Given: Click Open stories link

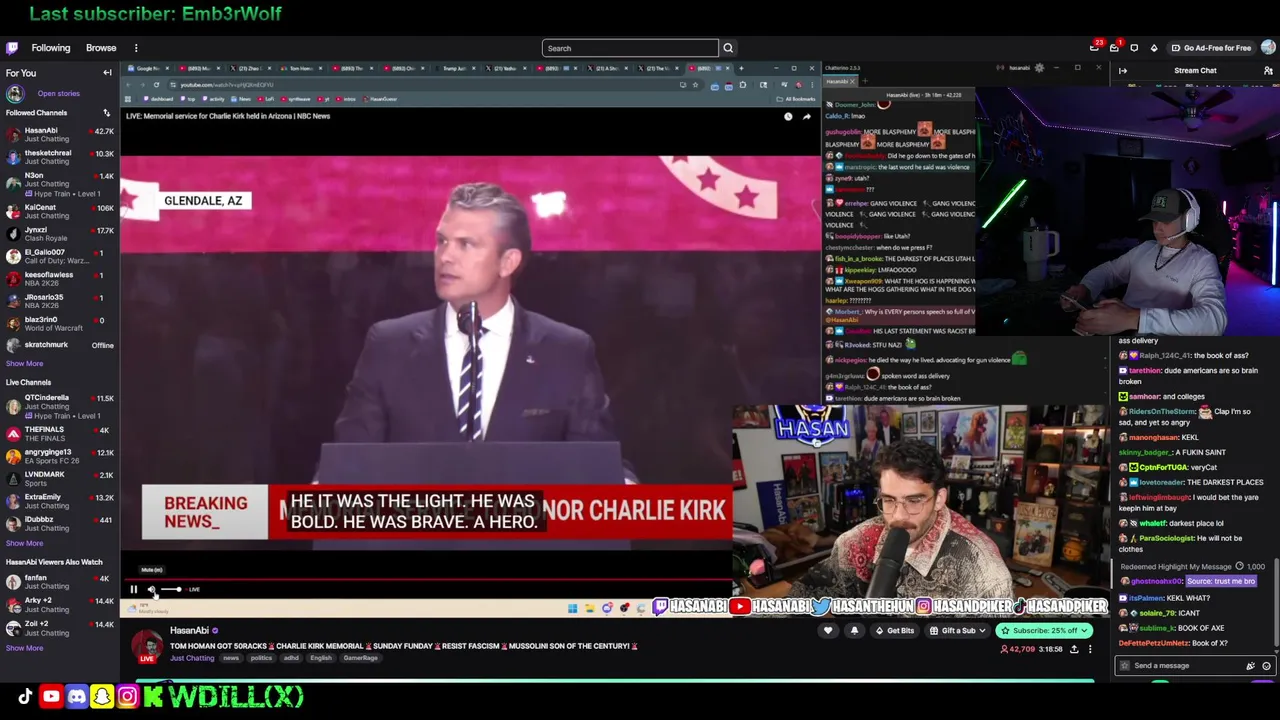Looking at the screenshot, I should pyautogui.click(x=58, y=94).
